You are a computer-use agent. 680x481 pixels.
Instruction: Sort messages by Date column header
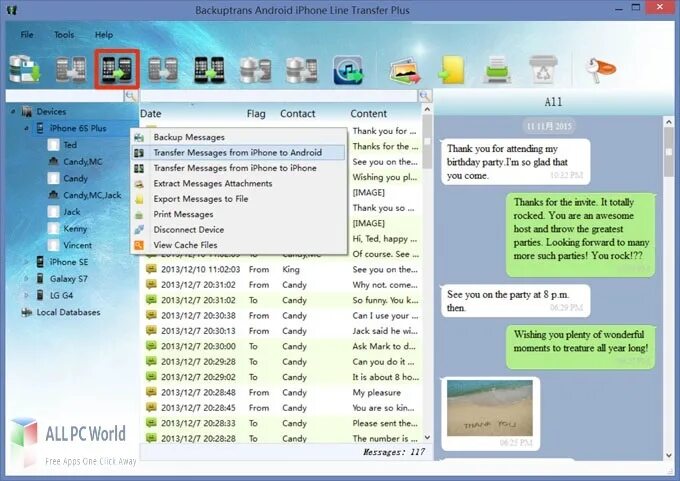click(x=150, y=114)
